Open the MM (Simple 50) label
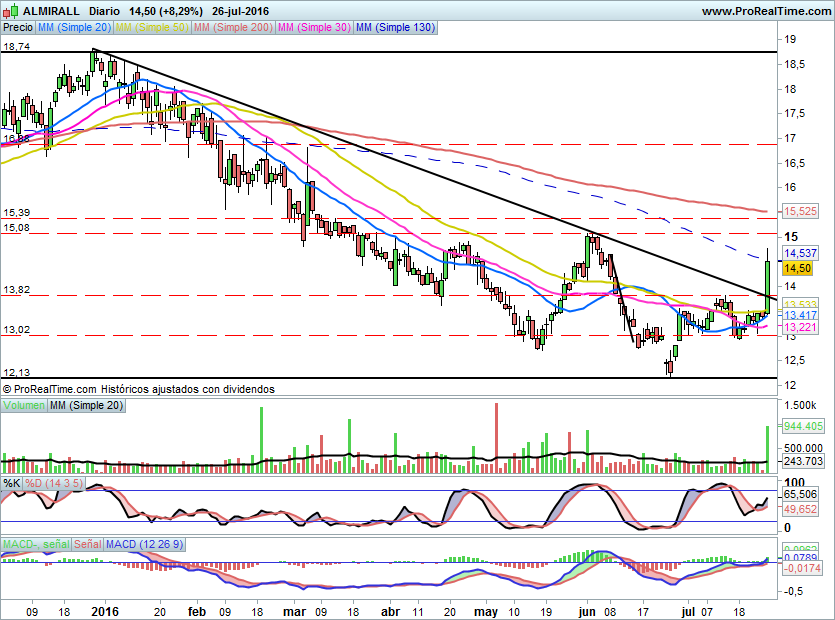 pyautogui.click(x=152, y=27)
